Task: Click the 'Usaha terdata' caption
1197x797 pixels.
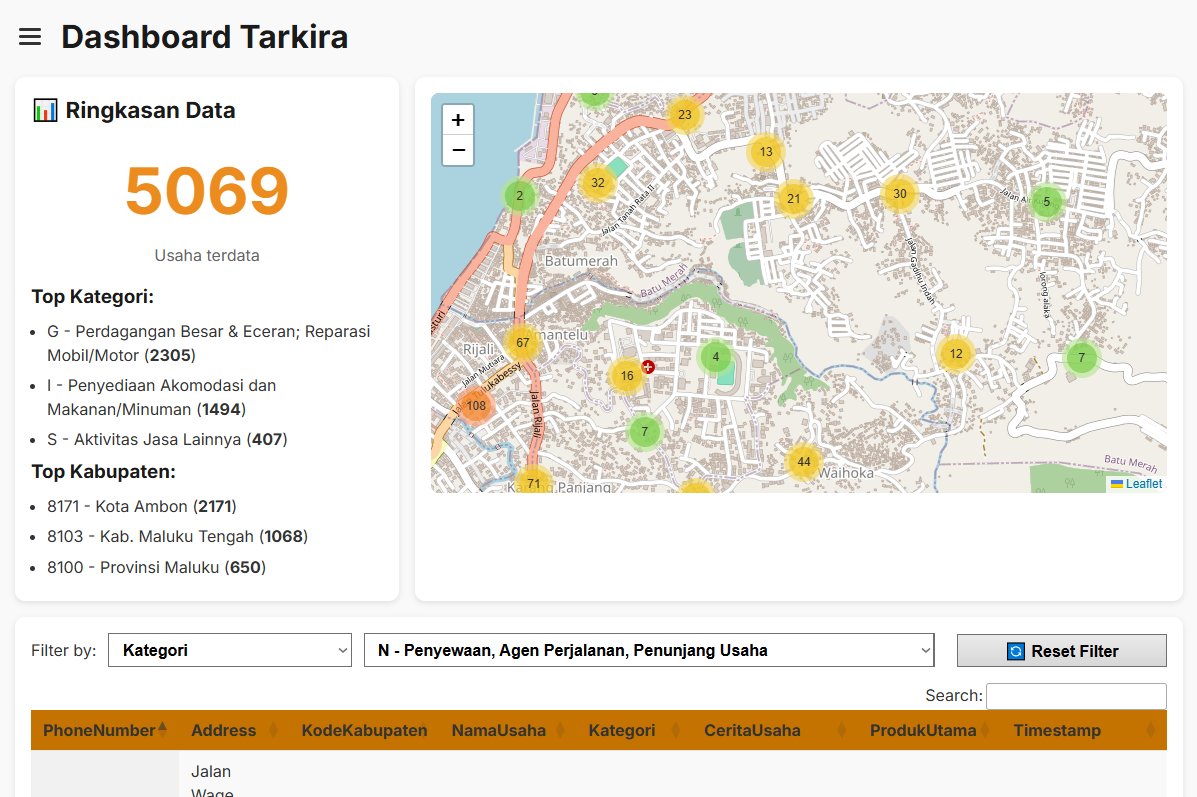Action: click(207, 256)
